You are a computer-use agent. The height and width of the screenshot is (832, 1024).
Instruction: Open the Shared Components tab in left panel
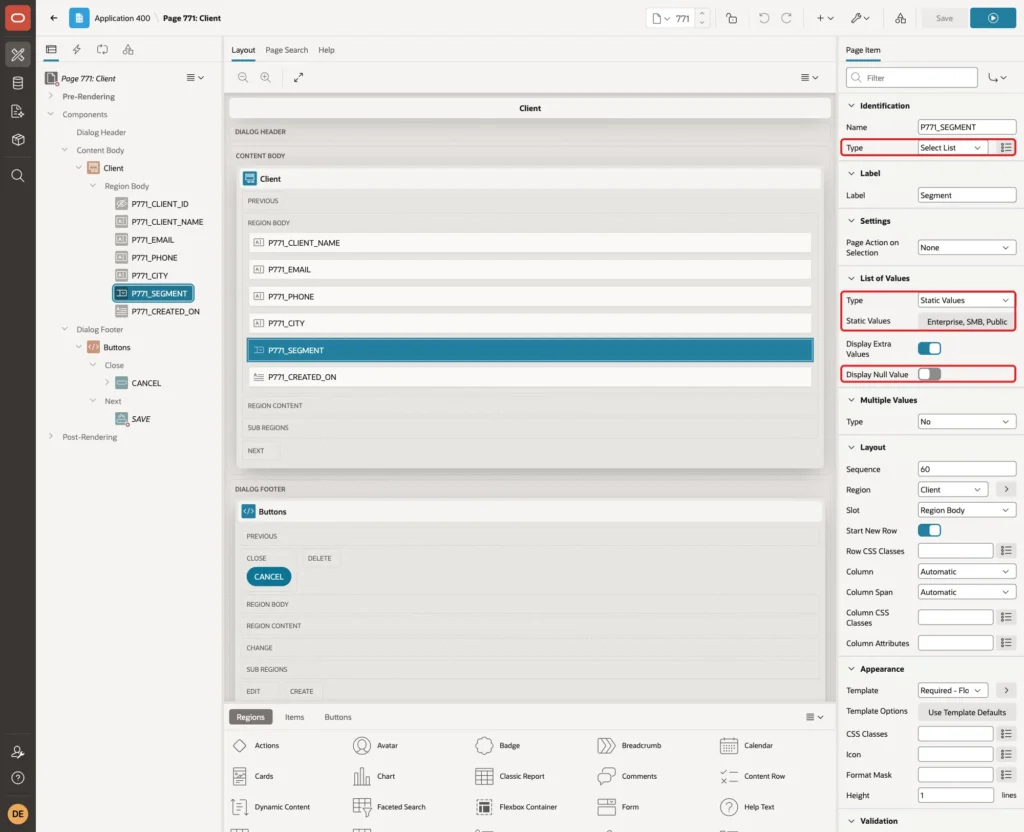pyautogui.click(x=128, y=50)
